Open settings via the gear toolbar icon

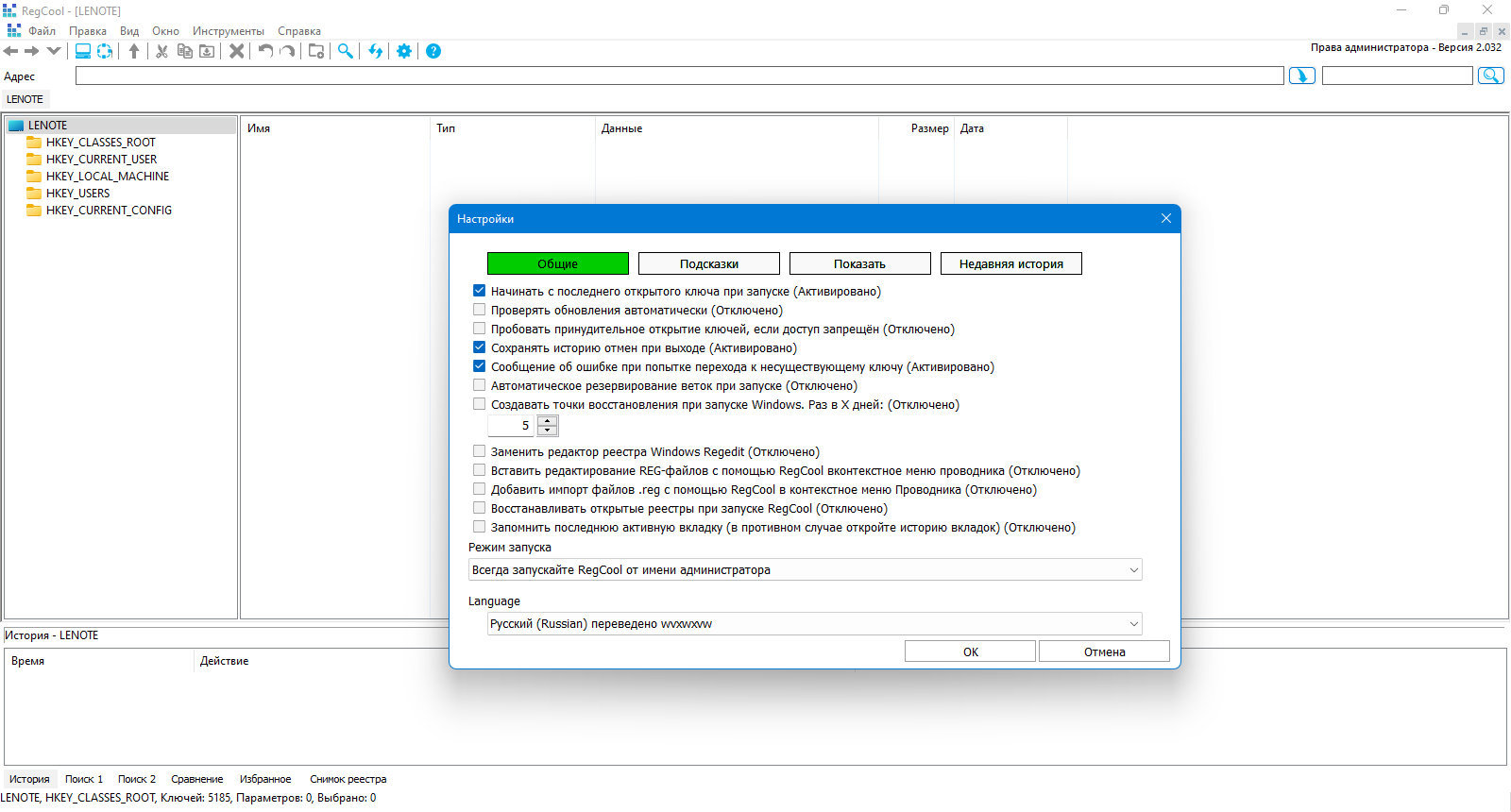pyautogui.click(x=404, y=51)
